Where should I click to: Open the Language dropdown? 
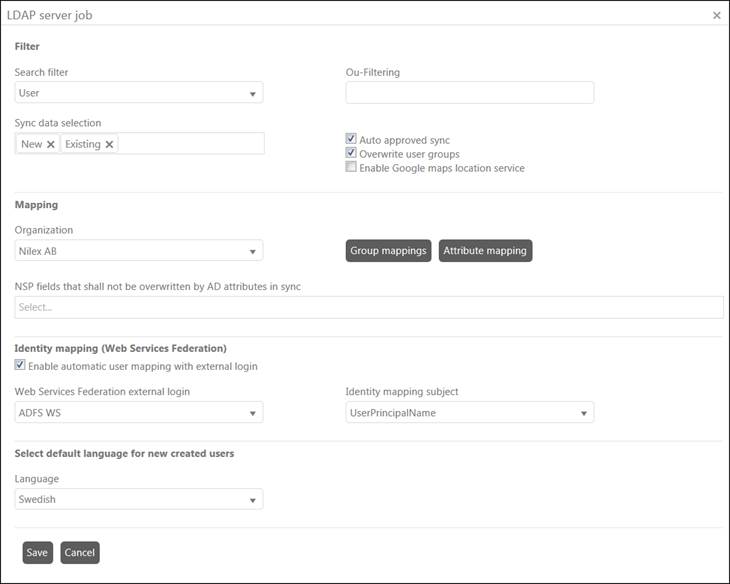pos(139,499)
